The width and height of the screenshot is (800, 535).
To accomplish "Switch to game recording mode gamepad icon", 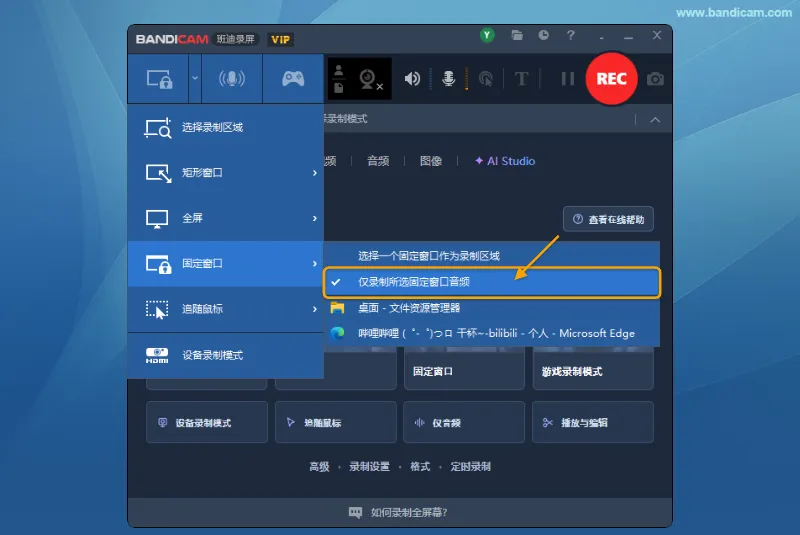I will click(293, 79).
